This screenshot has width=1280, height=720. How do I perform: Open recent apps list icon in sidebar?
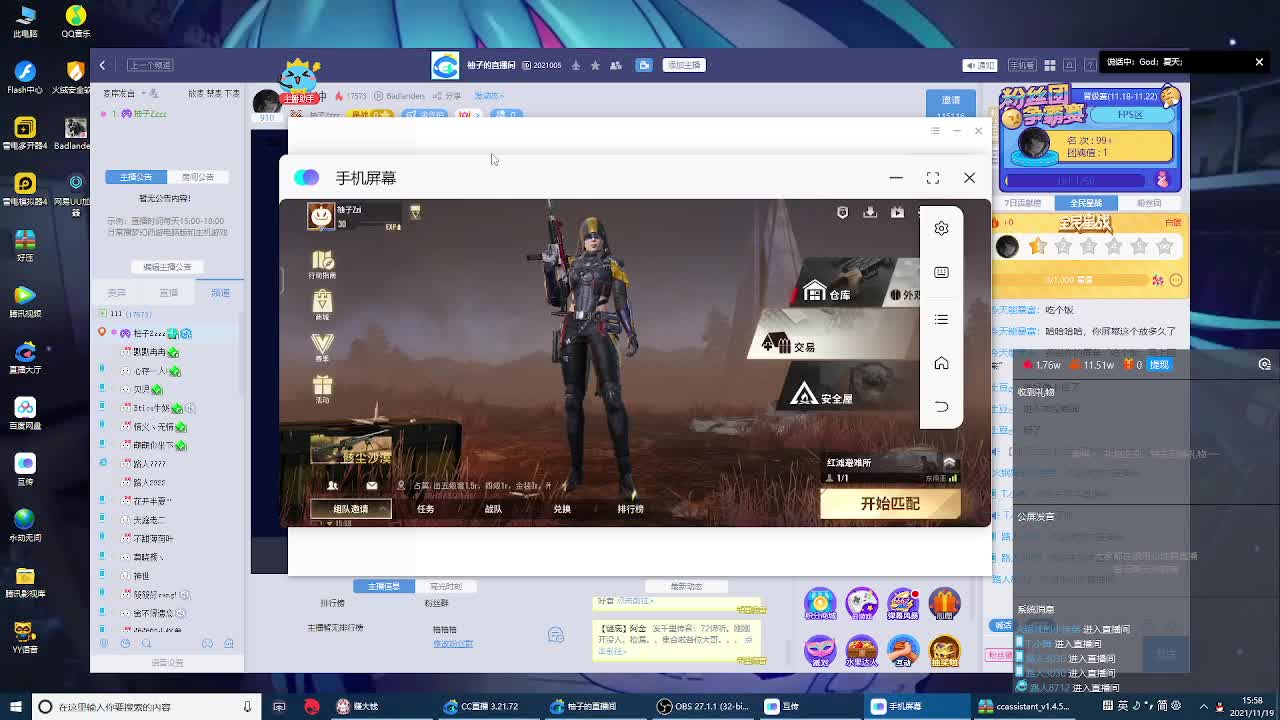tap(941, 319)
